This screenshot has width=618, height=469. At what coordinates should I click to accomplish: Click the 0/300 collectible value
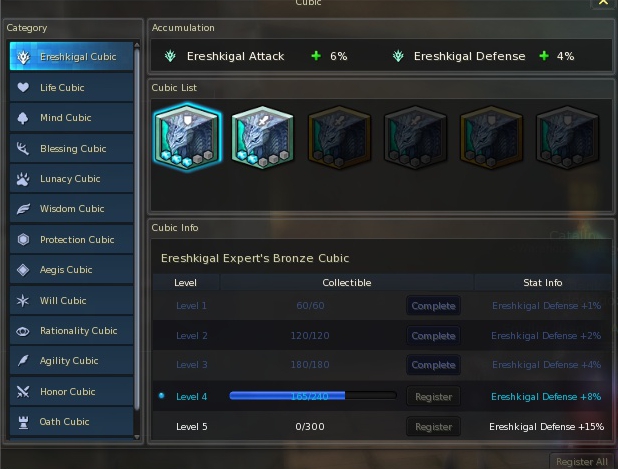(310, 427)
